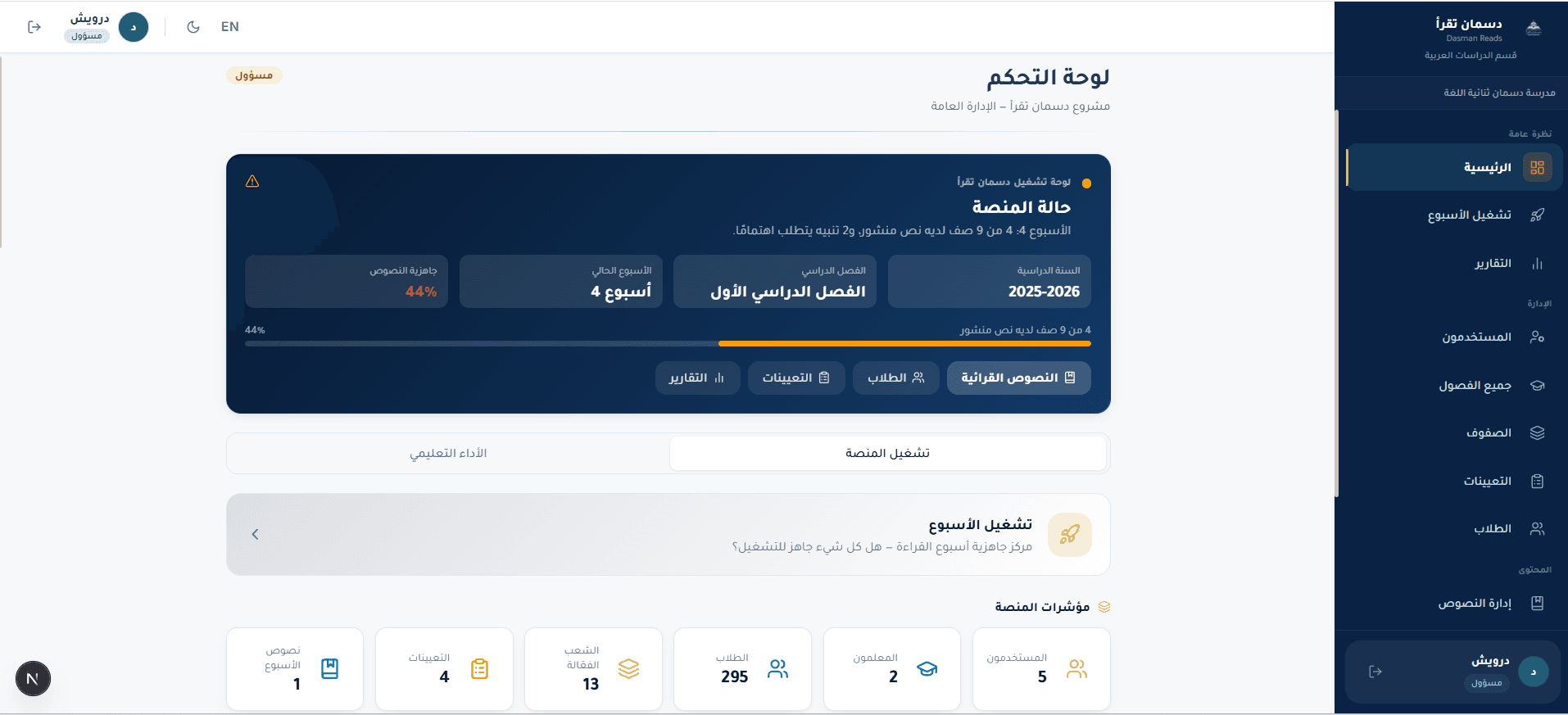This screenshot has width=1568, height=715.
Task: Click the مدرسة دسمان ثنائية اللغة label
Action: point(1499,93)
